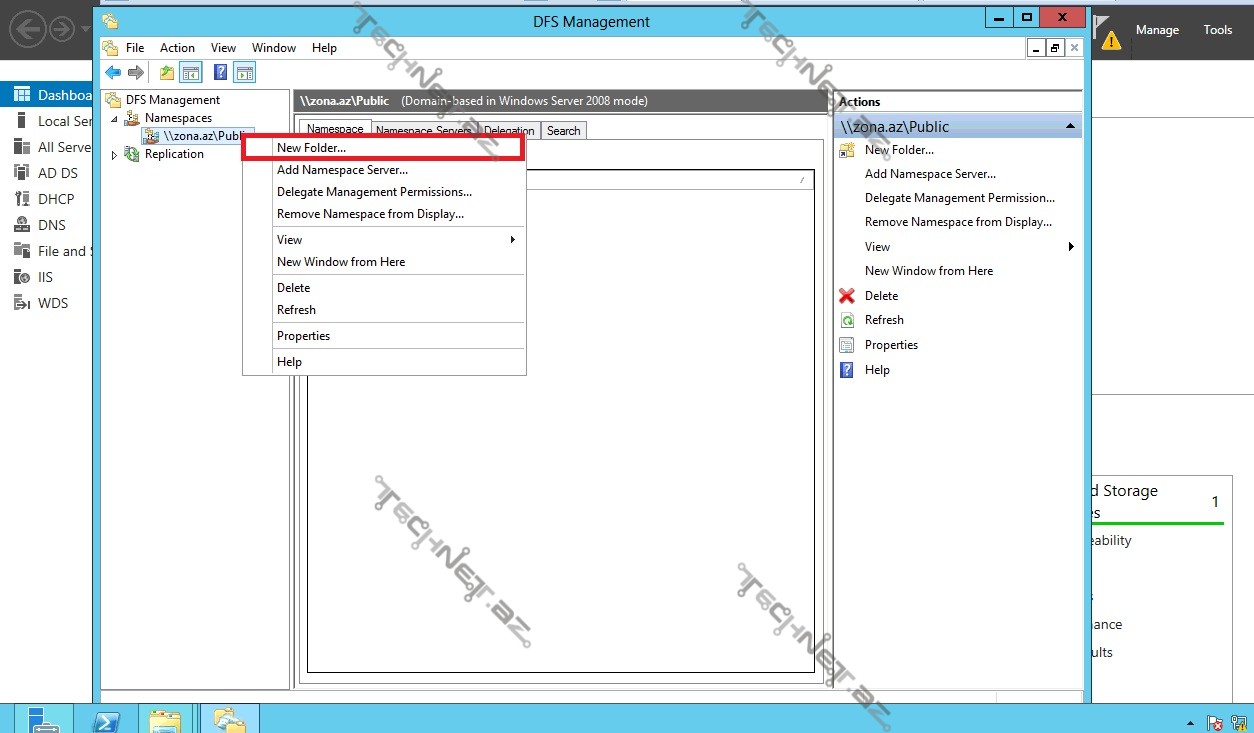Image resolution: width=1254 pixels, height=733 pixels.
Task: Open the Action menu in the menu bar
Action: 177,48
